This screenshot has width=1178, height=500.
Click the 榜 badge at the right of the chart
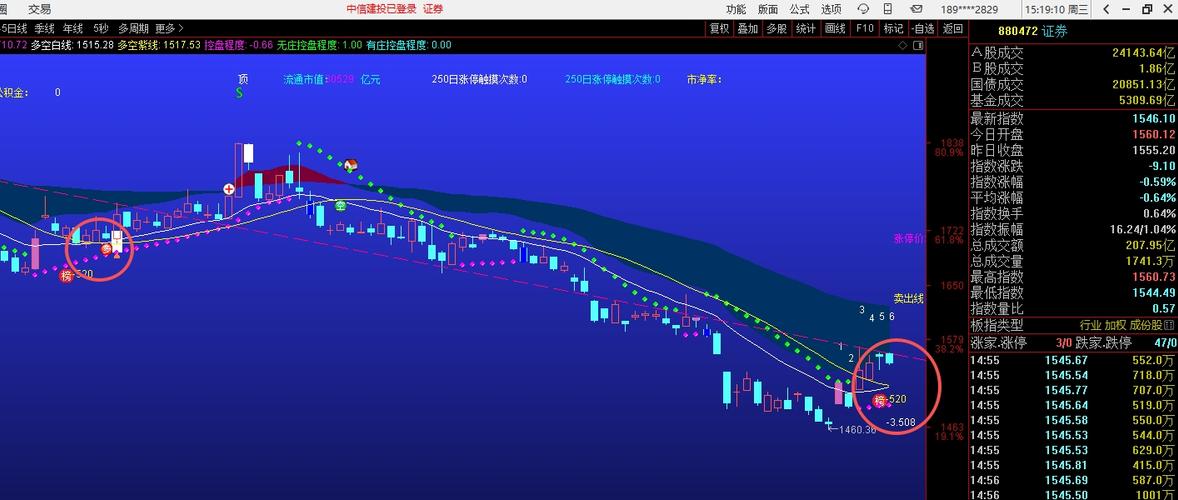click(x=879, y=400)
